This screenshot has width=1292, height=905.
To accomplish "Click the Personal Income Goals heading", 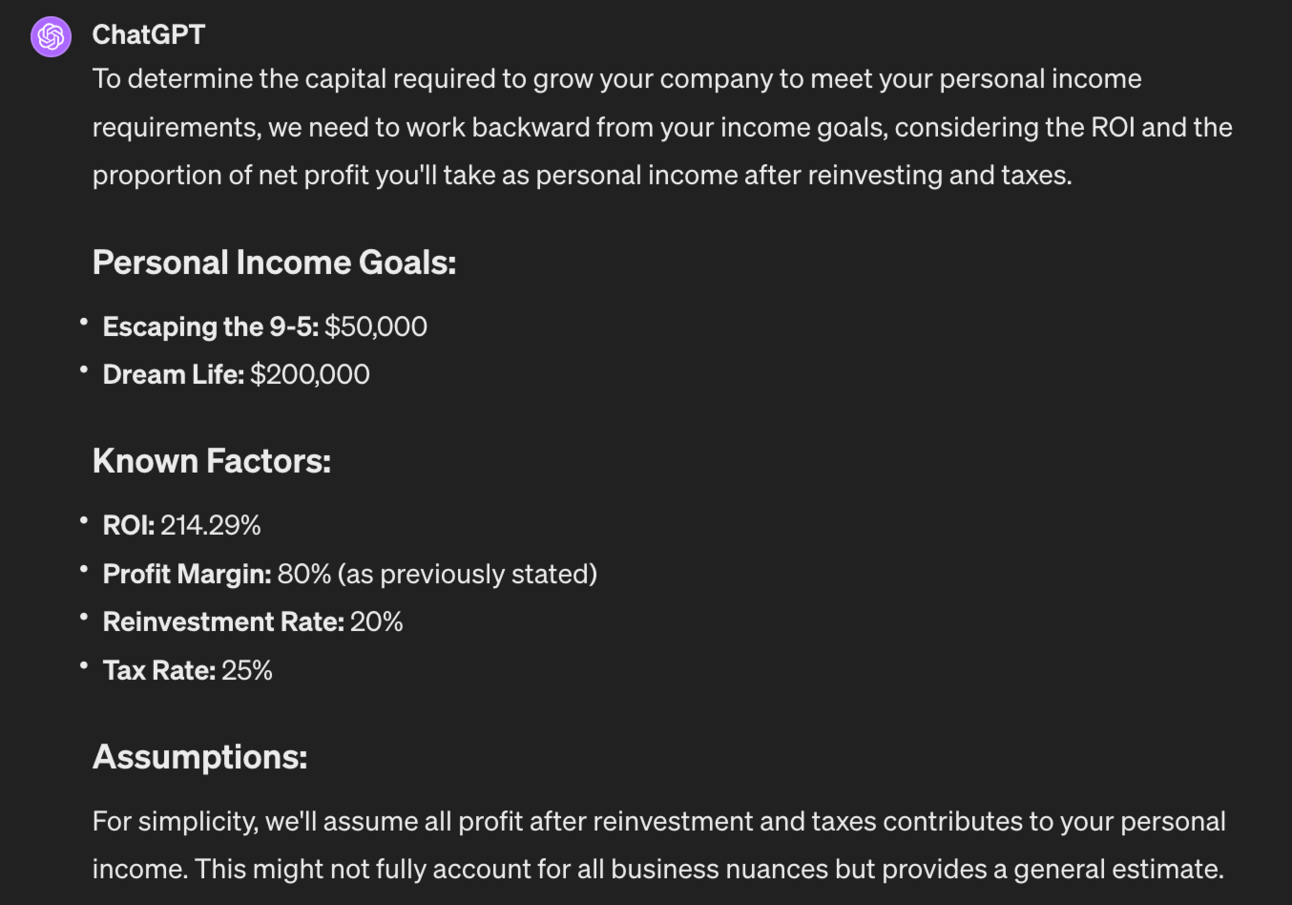I will 274,263.
